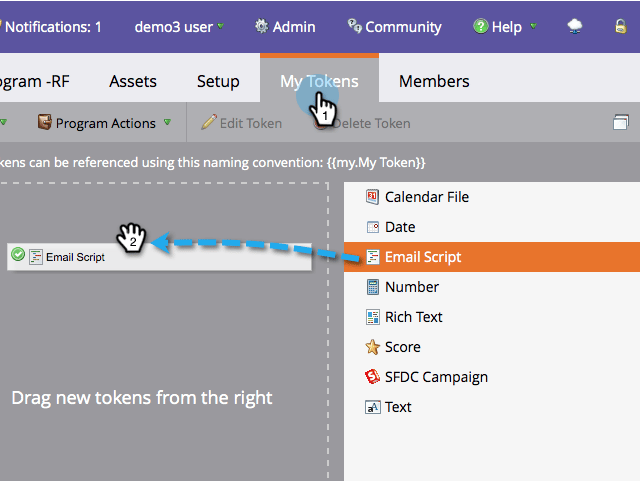
Task: Click the Edit Token button
Action: [x=242, y=123]
